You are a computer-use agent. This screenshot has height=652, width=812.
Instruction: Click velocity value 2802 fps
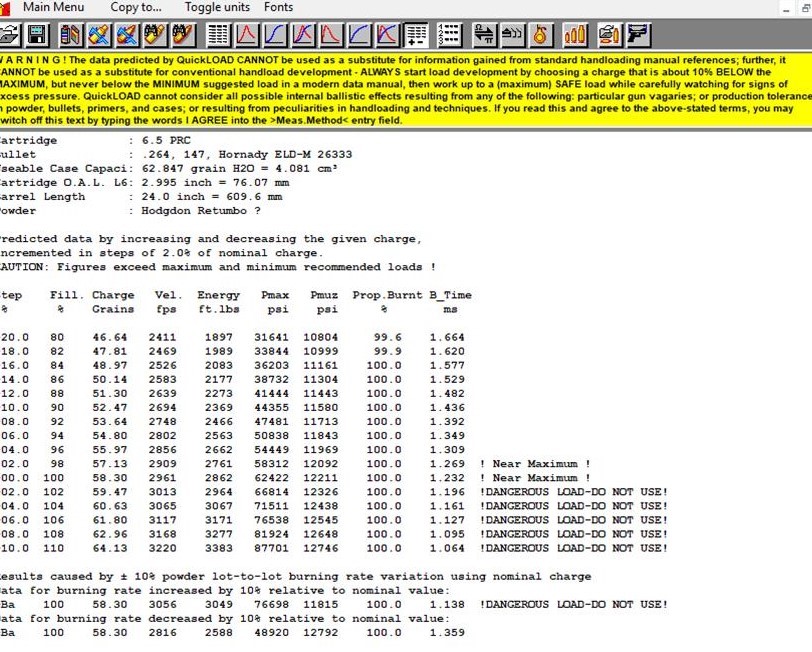(162, 436)
